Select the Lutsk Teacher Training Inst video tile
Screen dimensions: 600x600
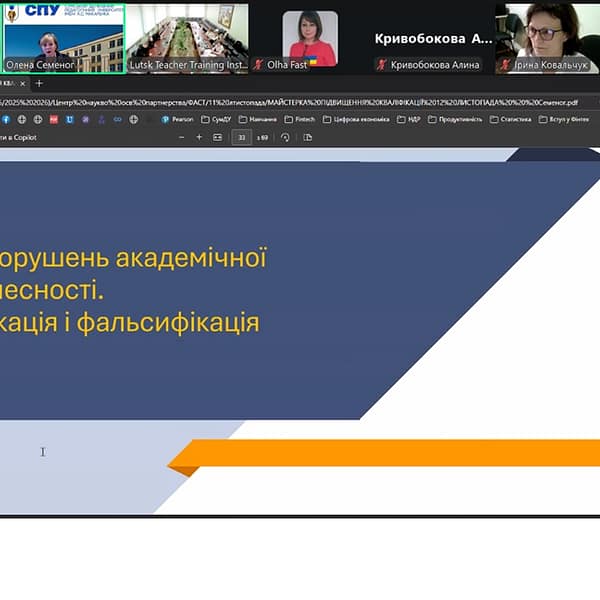[x=187, y=36]
